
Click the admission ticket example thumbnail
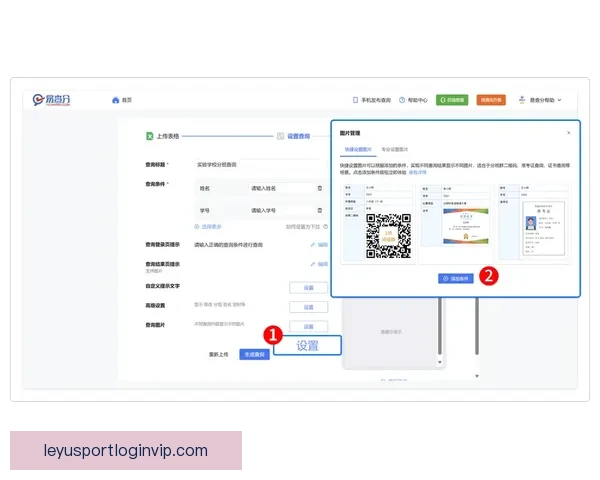[x=534, y=222]
